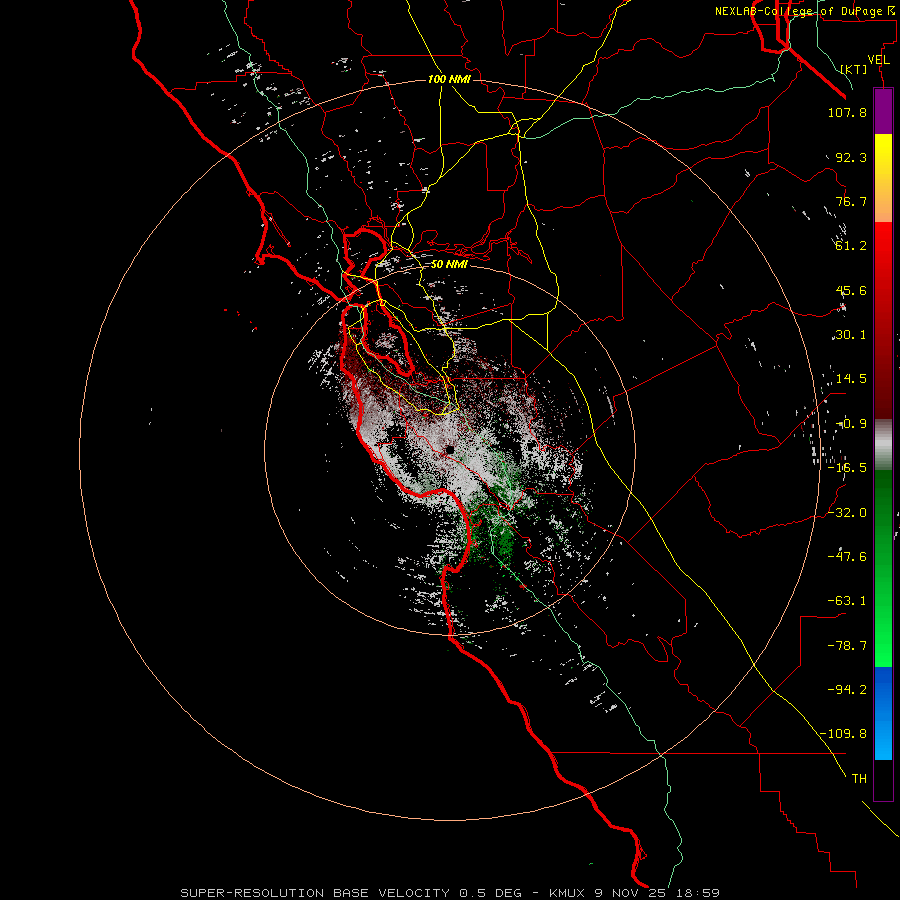This screenshot has height=900, width=900.
Task: Click the 14.5 velocity scale value
Action: point(851,379)
